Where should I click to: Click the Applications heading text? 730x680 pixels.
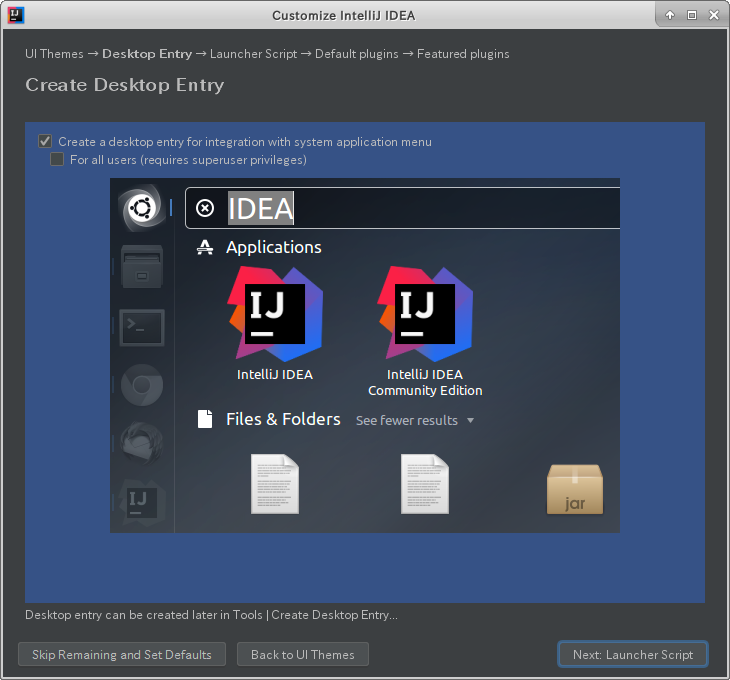tap(274, 247)
